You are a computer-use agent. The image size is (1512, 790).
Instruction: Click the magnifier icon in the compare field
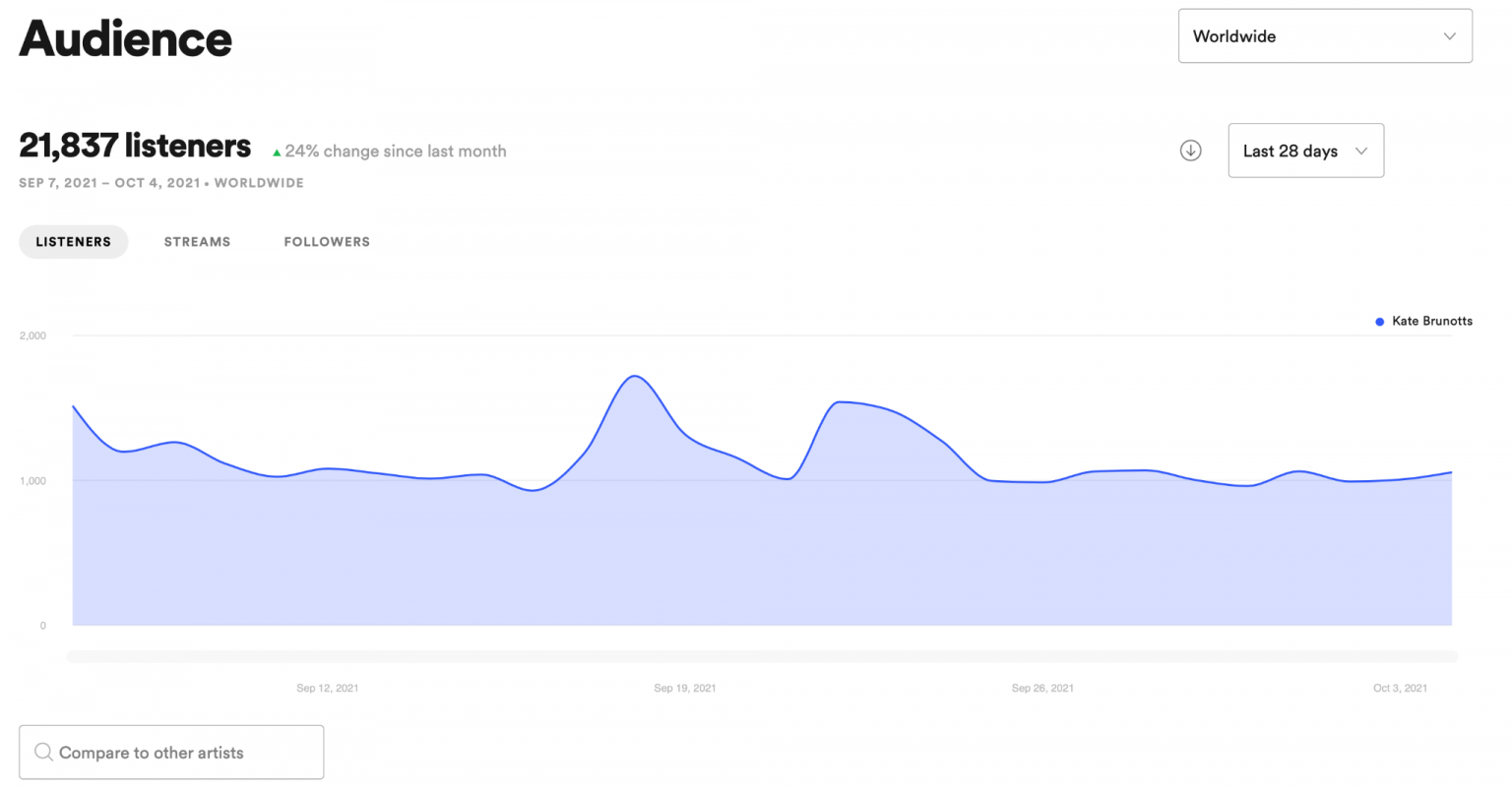pos(43,753)
